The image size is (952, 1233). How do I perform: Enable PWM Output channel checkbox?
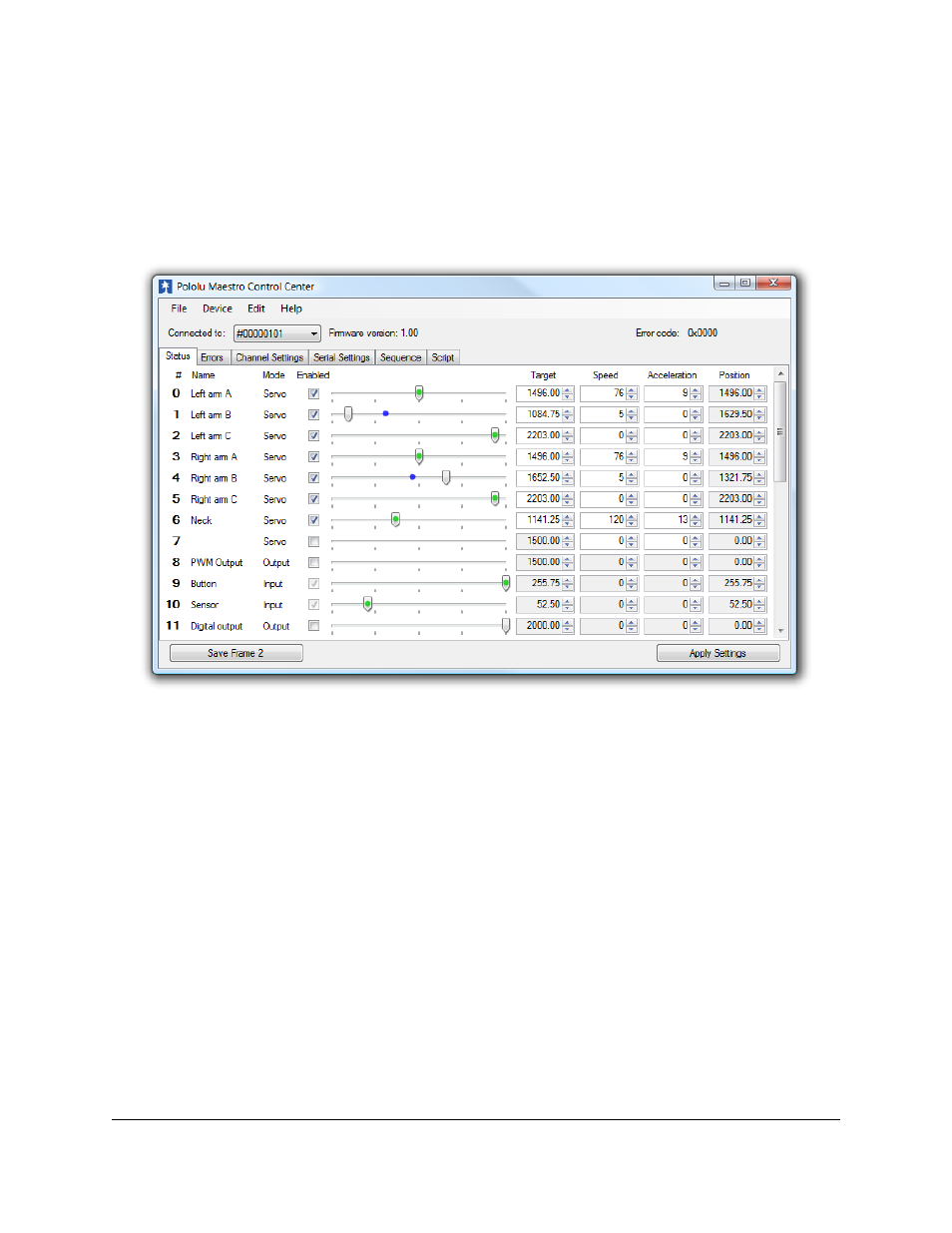[313, 563]
